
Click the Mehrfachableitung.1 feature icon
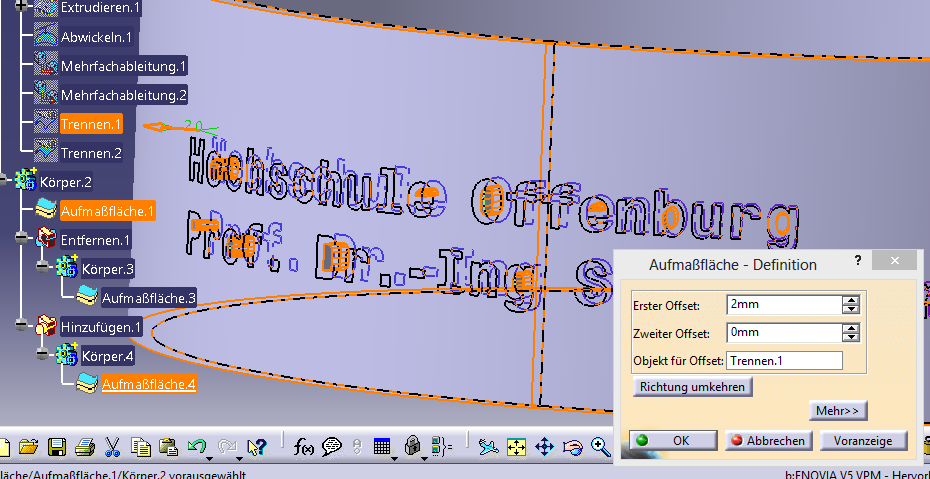click(45, 65)
